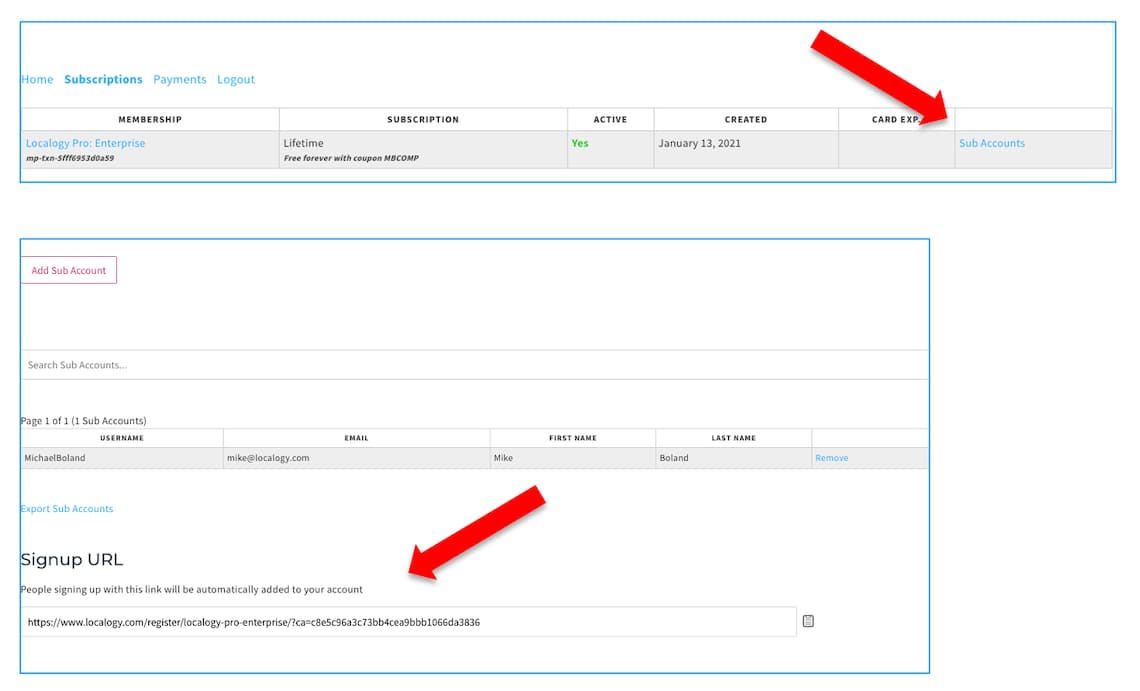Remove the MichaelBoland sub account
1140x691 pixels.
click(831, 458)
